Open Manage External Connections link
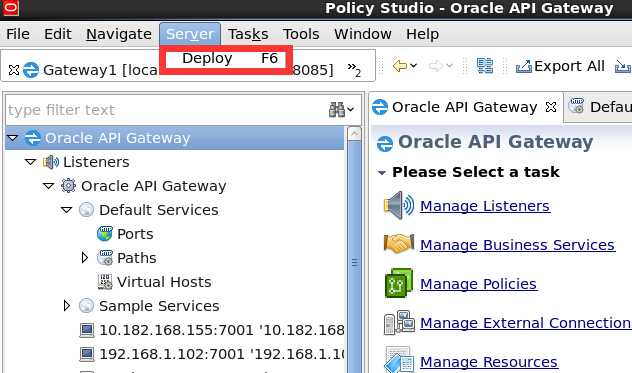632x373 pixels. 526,323
